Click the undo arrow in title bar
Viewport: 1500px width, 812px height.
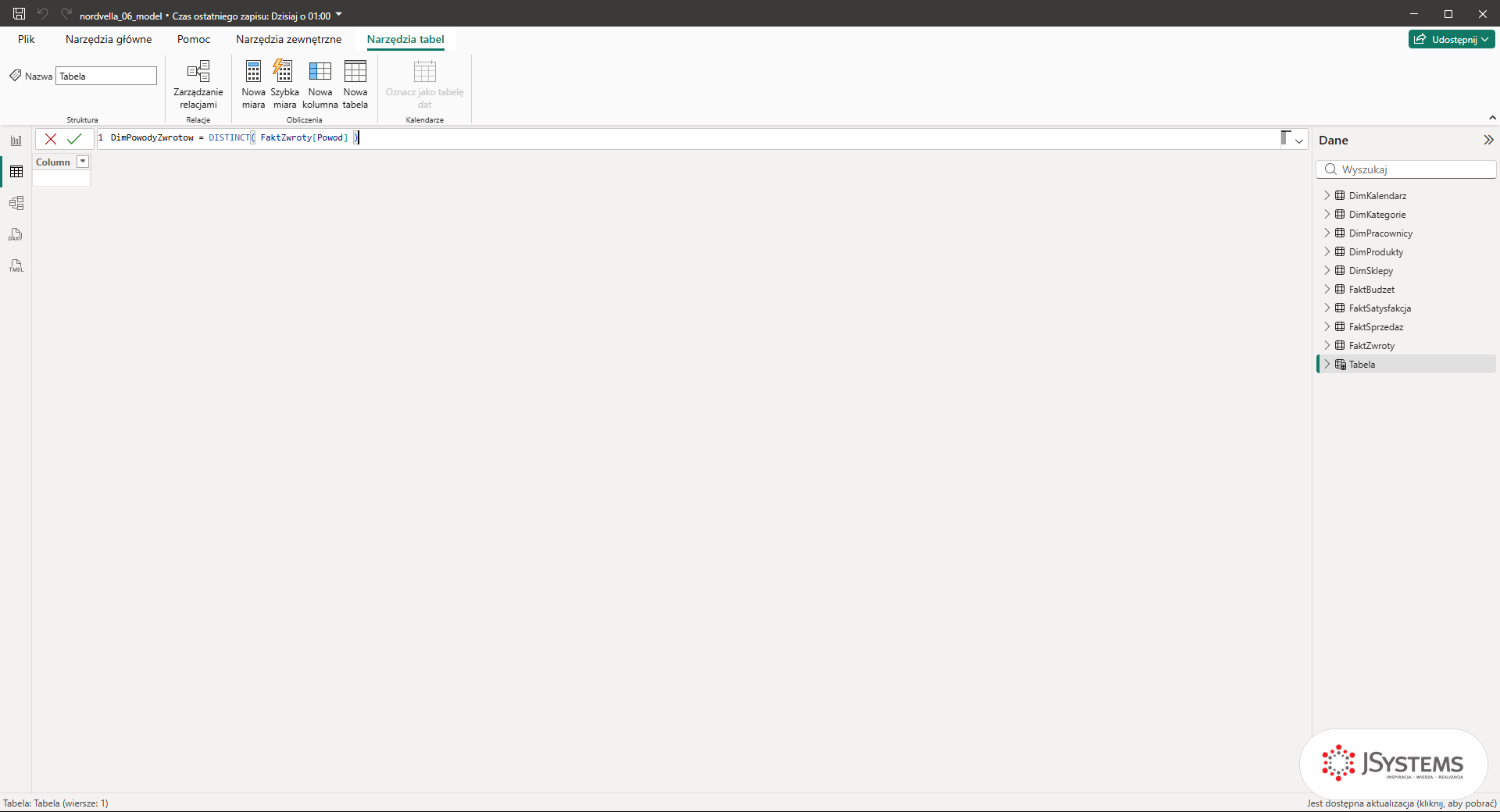[43, 14]
